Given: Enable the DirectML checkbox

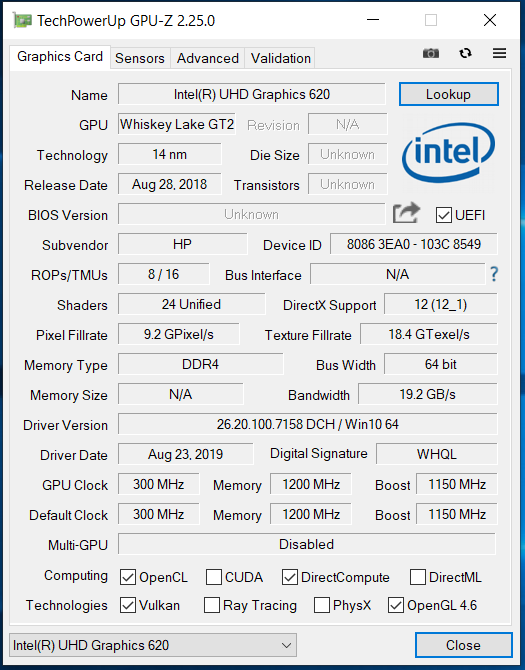Looking at the screenshot, I should tap(417, 577).
